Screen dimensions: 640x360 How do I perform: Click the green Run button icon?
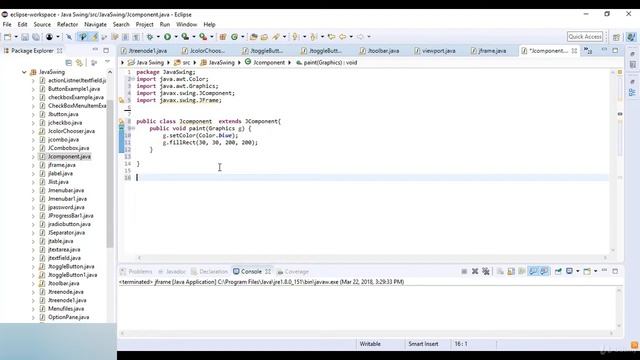167,37
